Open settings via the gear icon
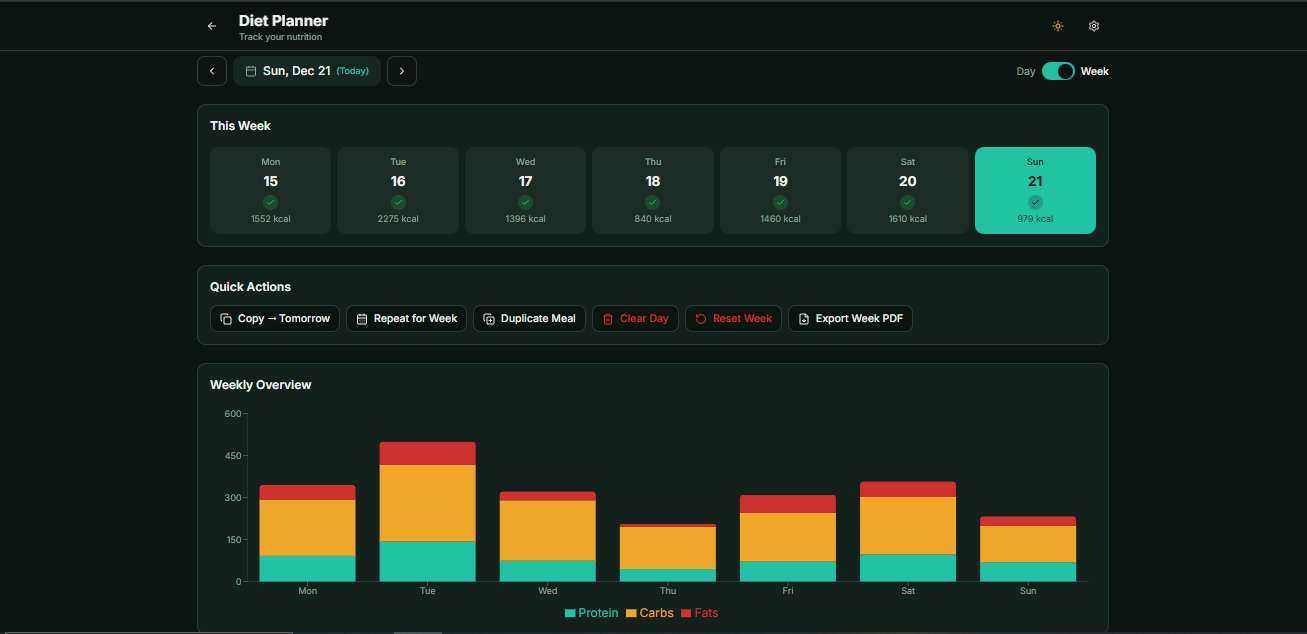Viewport: 1307px width, 634px height. 1094,26
